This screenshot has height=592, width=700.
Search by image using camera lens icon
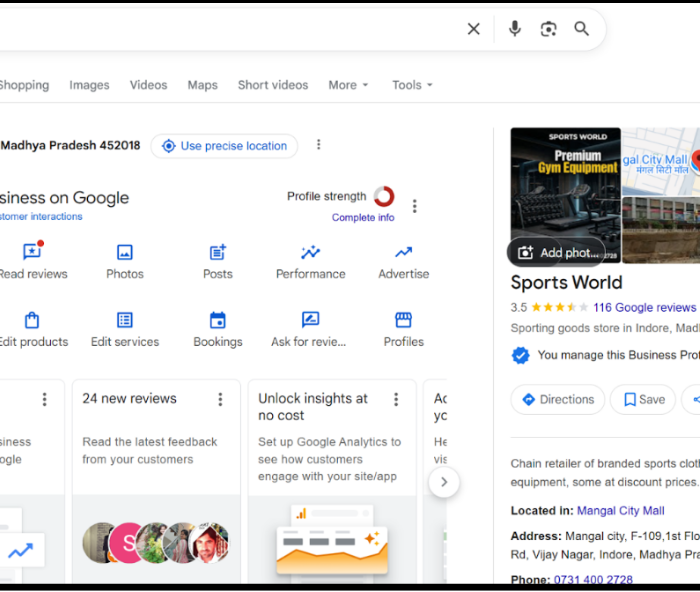pos(548,29)
